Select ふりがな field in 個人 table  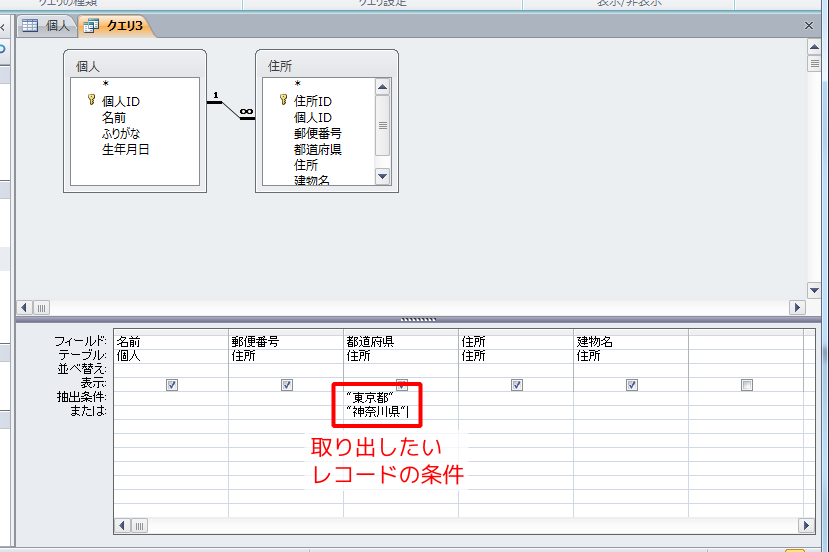(x=121, y=133)
